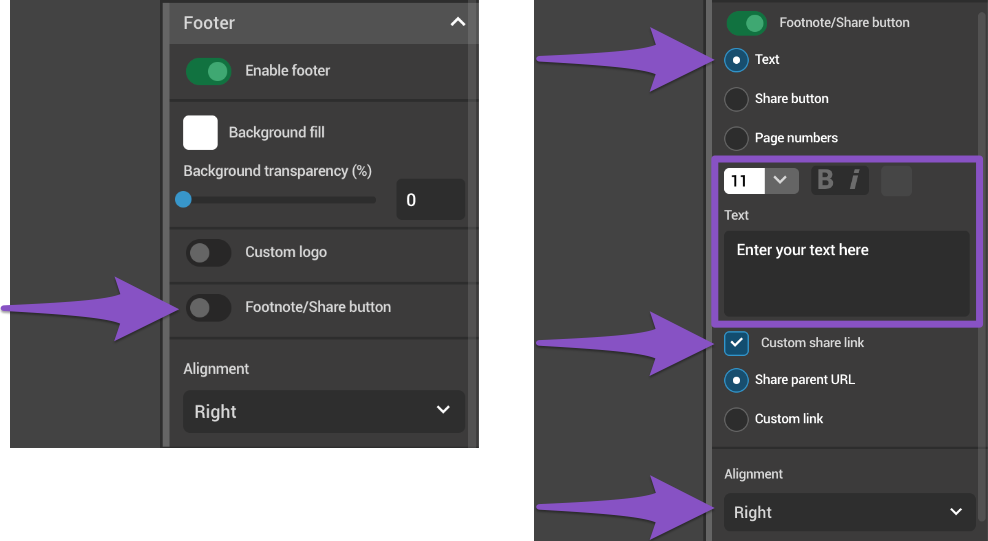Image resolution: width=988 pixels, height=541 pixels.
Task: Disable the Enable footer switch
Action: pyautogui.click(x=208, y=71)
